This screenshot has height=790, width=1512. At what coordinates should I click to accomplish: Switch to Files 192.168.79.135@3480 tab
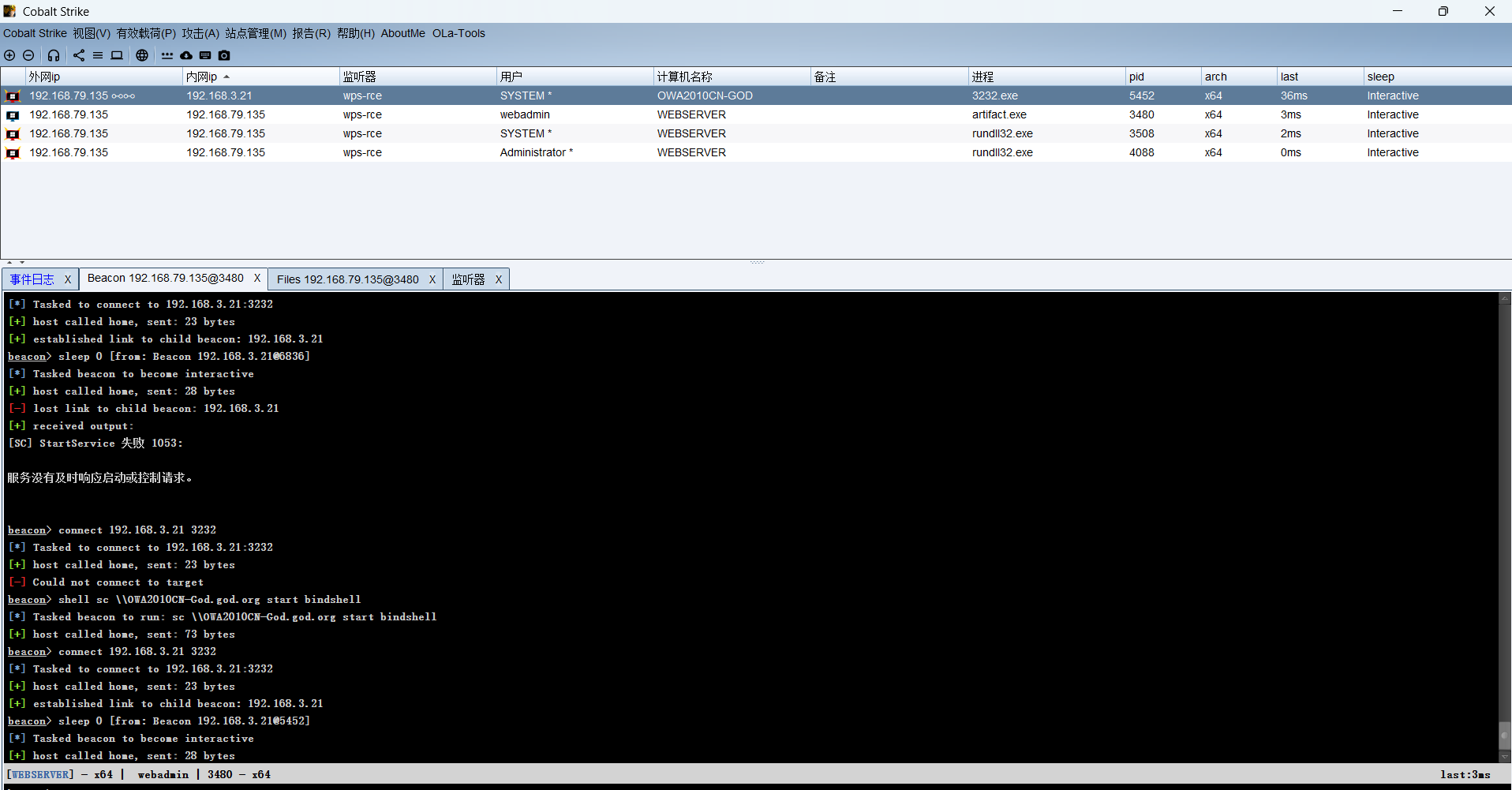(348, 279)
